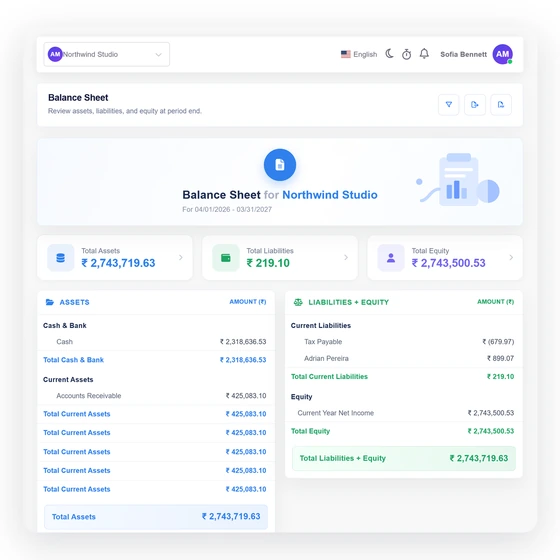
Task: Click the Total Assets database stack icon
Action: 61,258
